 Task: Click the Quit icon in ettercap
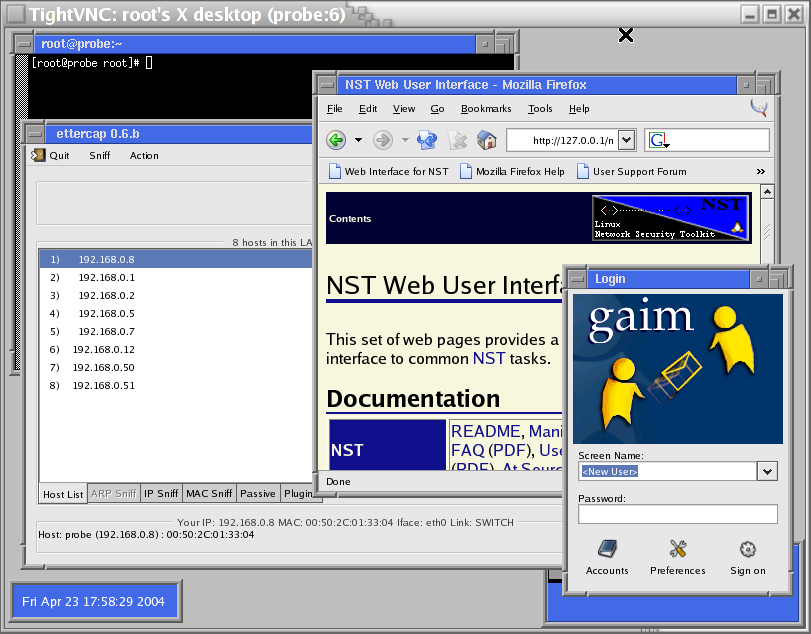coord(41,155)
